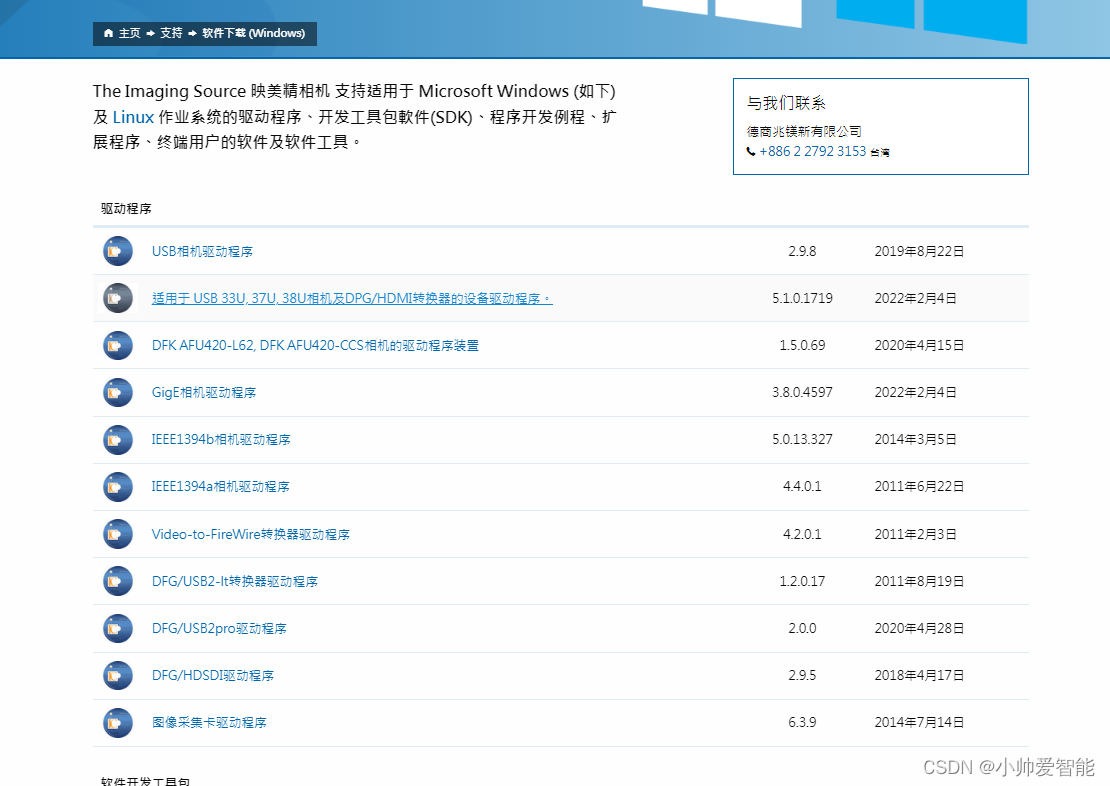Click version number 5.0.13.327
The image size is (1110, 786).
pyautogui.click(x=802, y=440)
